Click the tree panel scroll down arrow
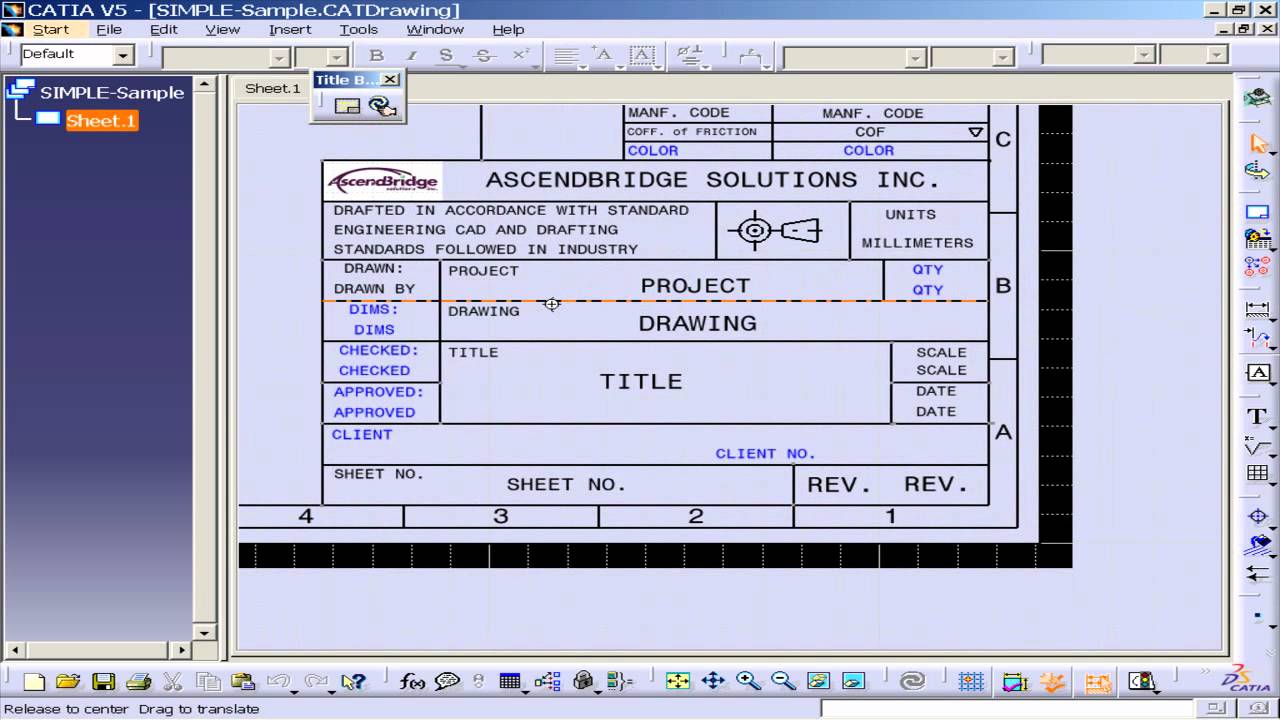Screen dimensions: 1280x720 coord(204,632)
